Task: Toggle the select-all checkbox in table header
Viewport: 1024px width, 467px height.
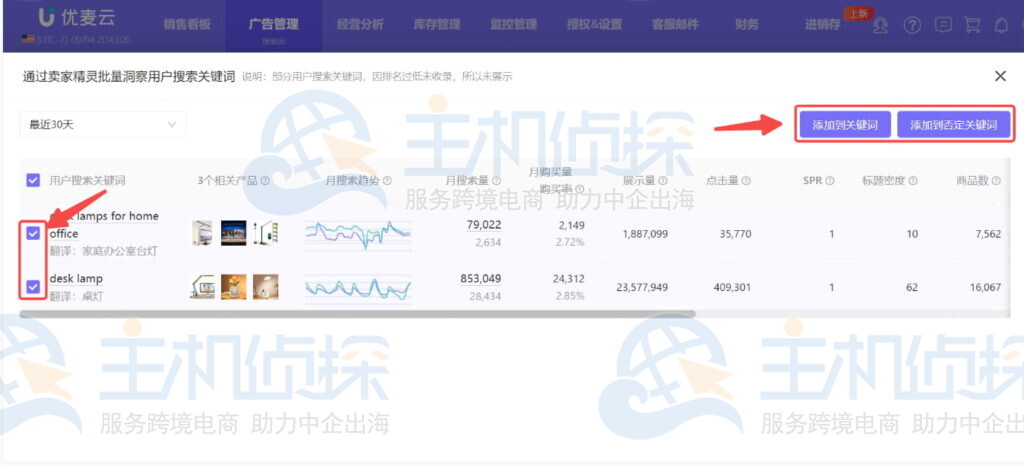Action: (33, 180)
